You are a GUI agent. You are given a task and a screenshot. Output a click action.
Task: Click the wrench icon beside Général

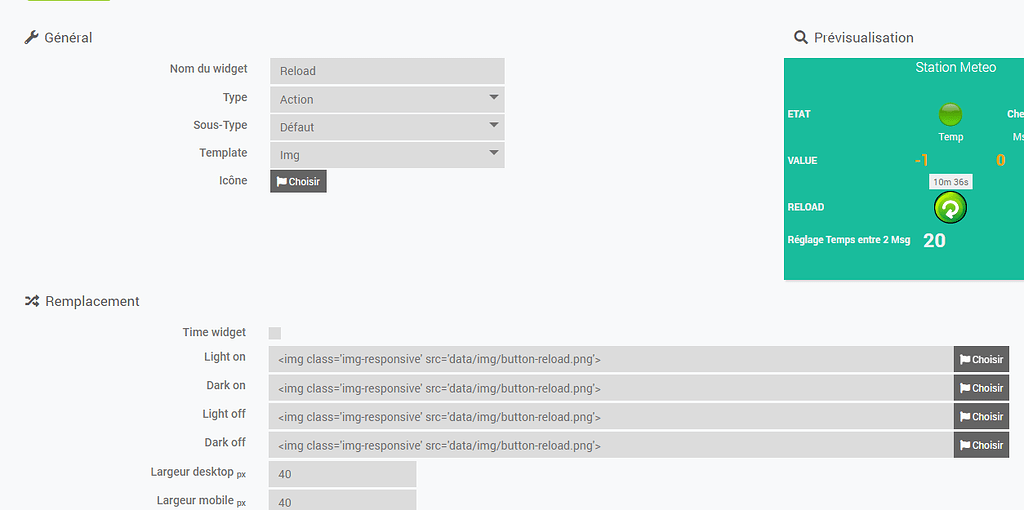tap(31, 37)
